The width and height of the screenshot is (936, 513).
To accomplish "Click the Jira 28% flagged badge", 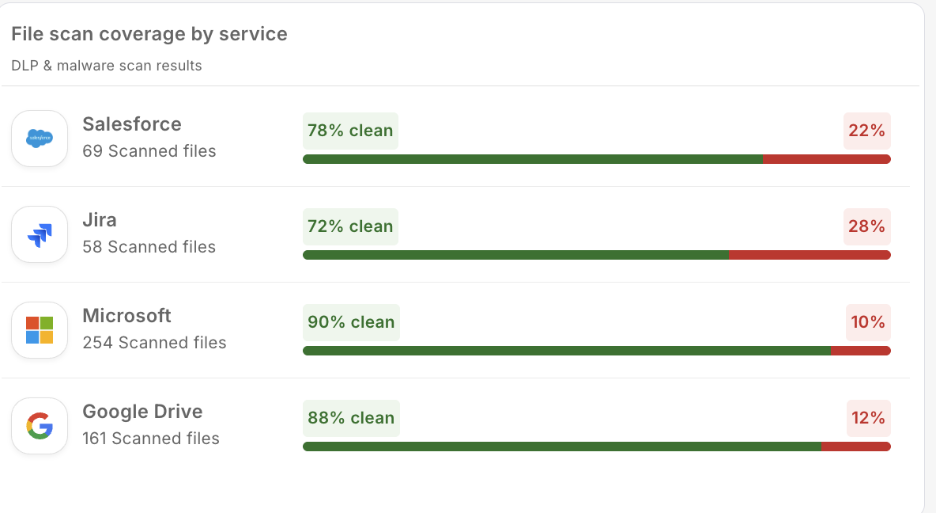I will pyautogui.click(x=867, y=226).
